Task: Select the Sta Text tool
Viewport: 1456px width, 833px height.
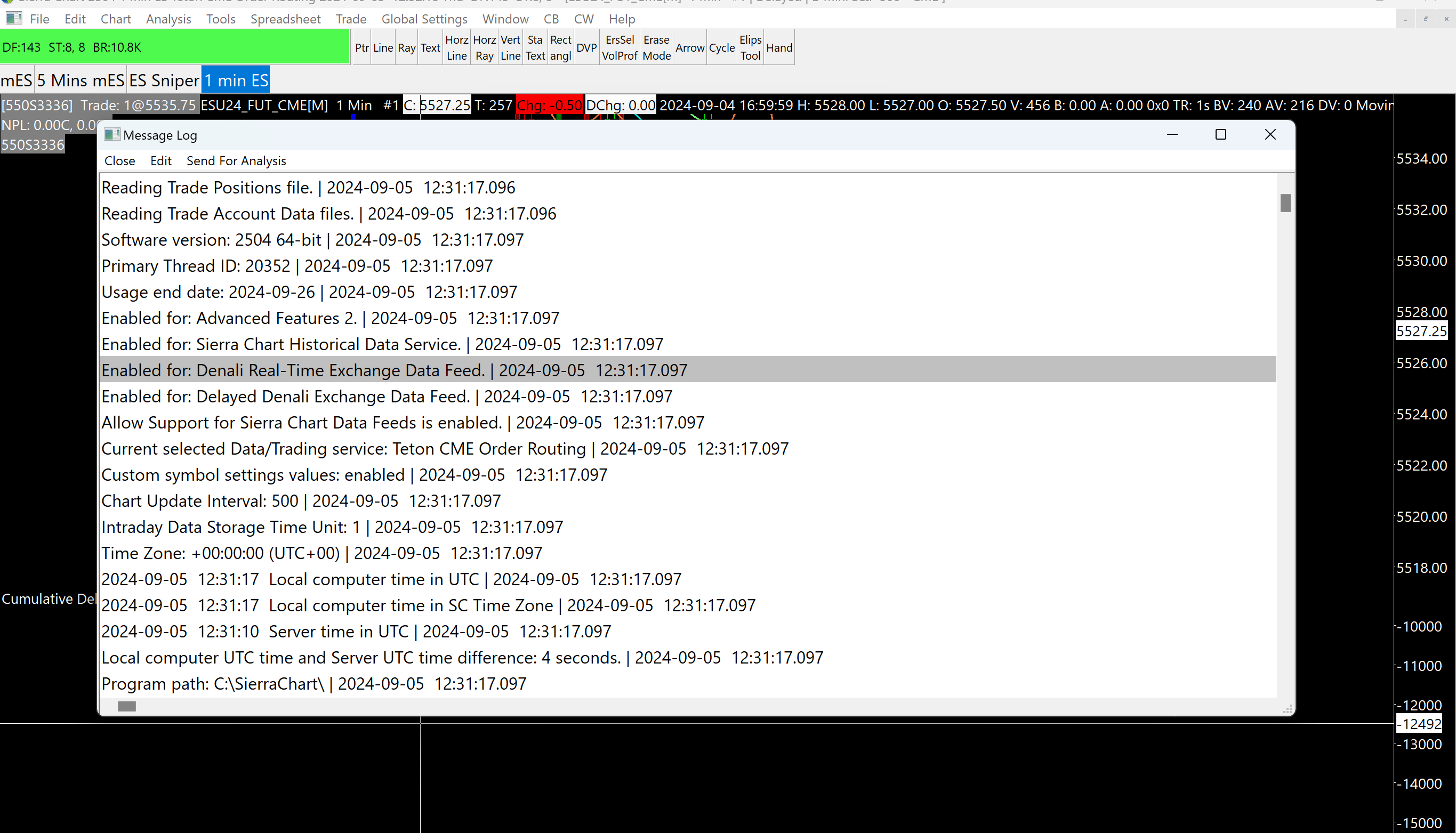Action: coord(535,47)
